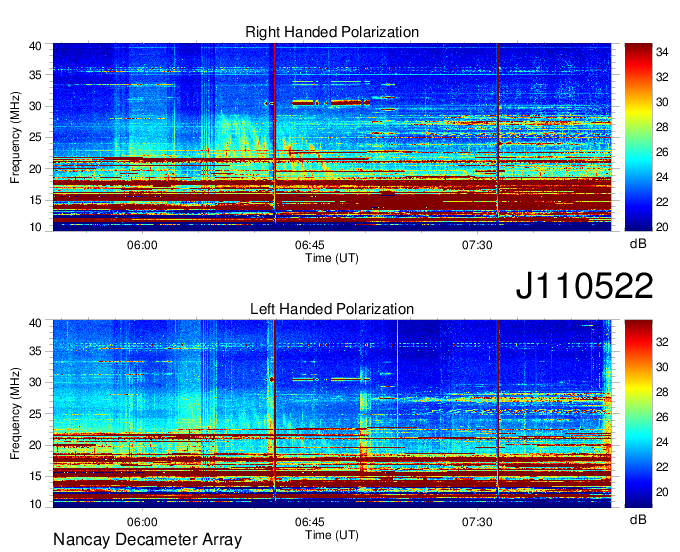Click the Right Handed Polarization title

[332, 32]
